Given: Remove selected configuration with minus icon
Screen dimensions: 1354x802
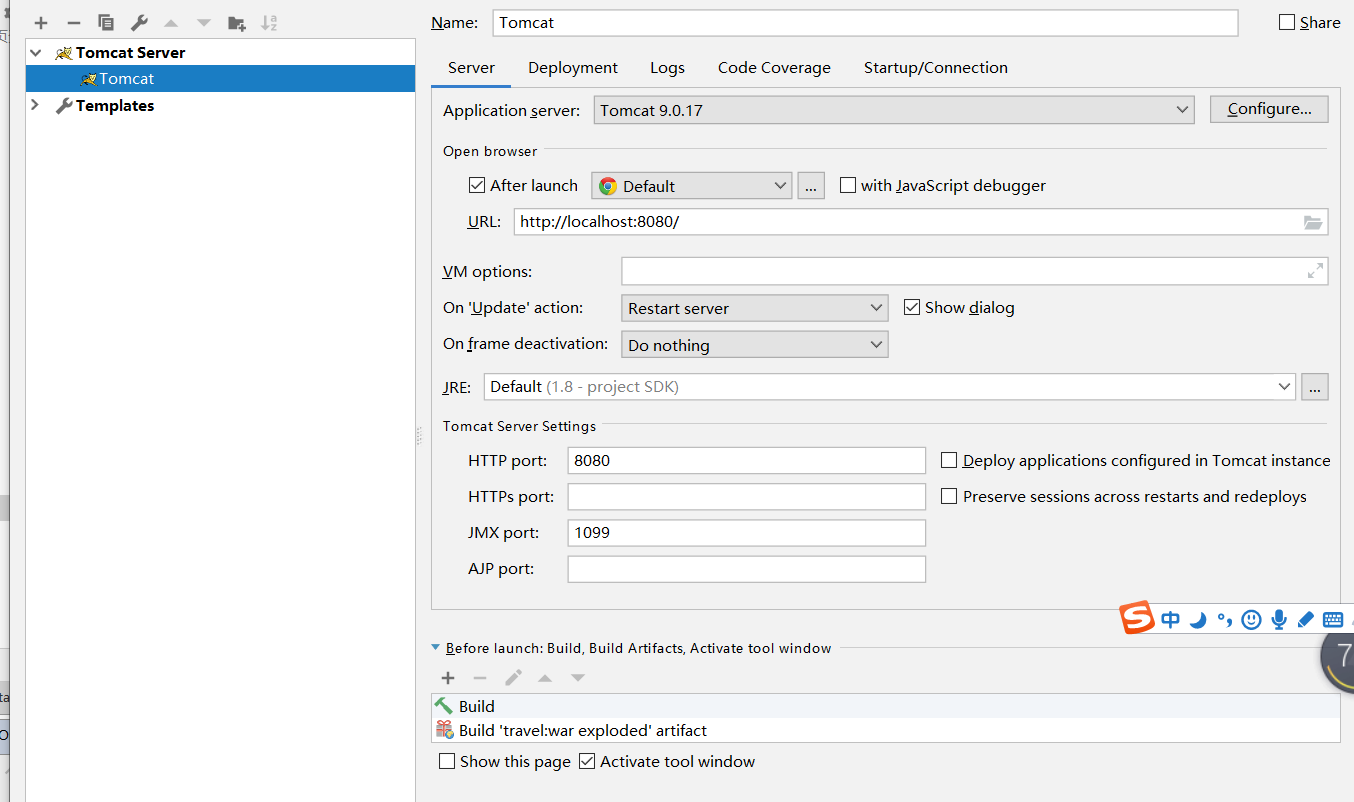Looking at the screenshot, I should pyautogui.click(x=73, y=23).
